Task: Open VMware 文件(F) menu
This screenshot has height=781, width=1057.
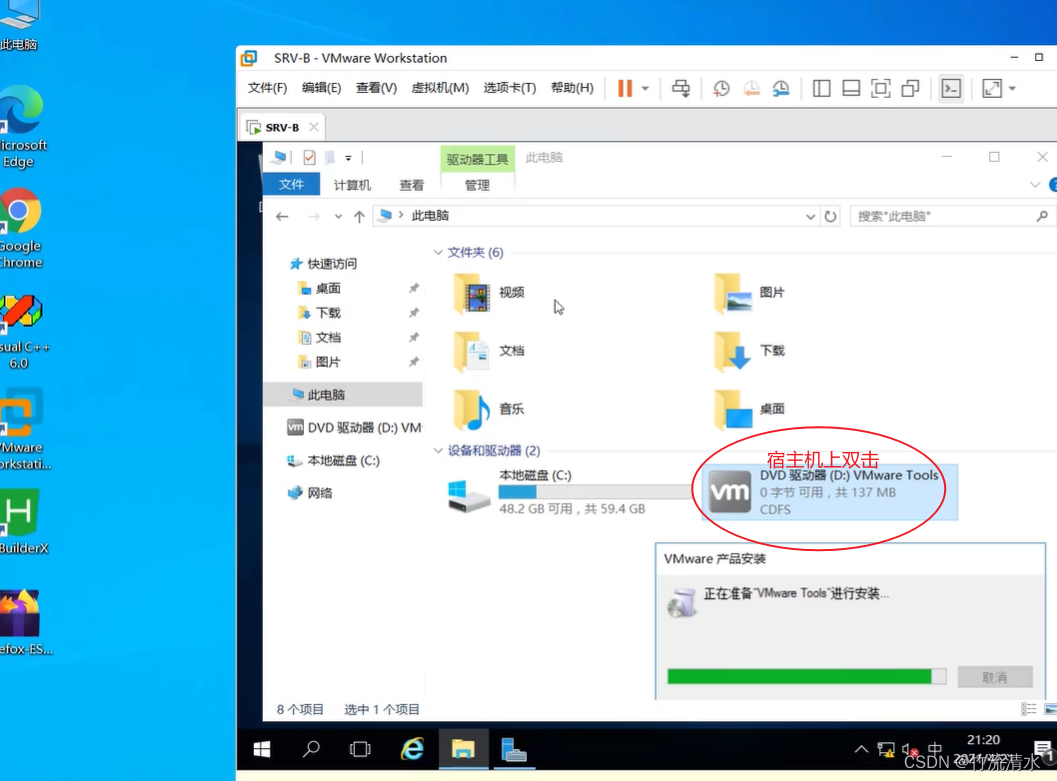Action: pyautogui.click(x=267, y=88)
